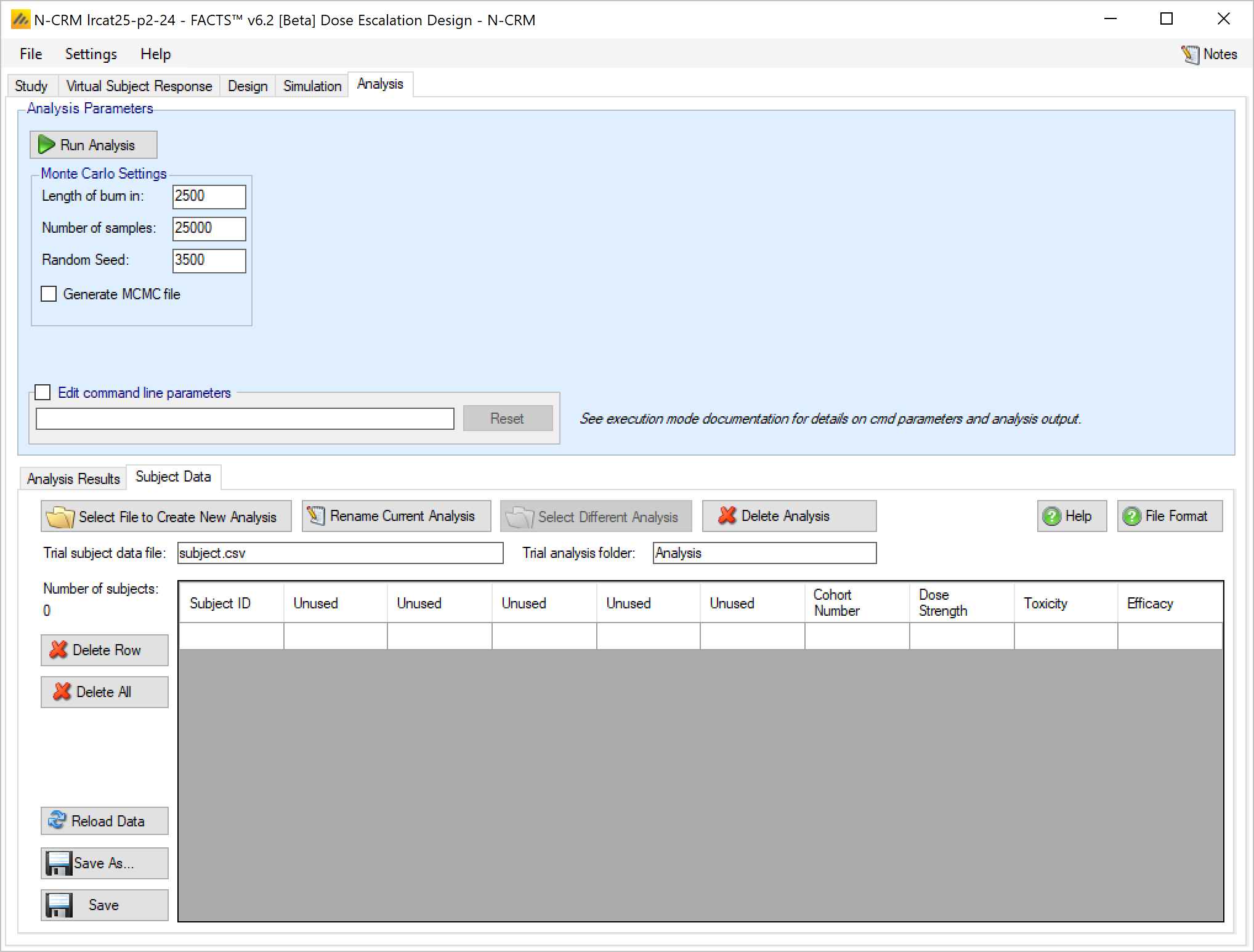Click red X icon on Delete Row
This screenshot has height=952, width=1254.
[59, 650]
